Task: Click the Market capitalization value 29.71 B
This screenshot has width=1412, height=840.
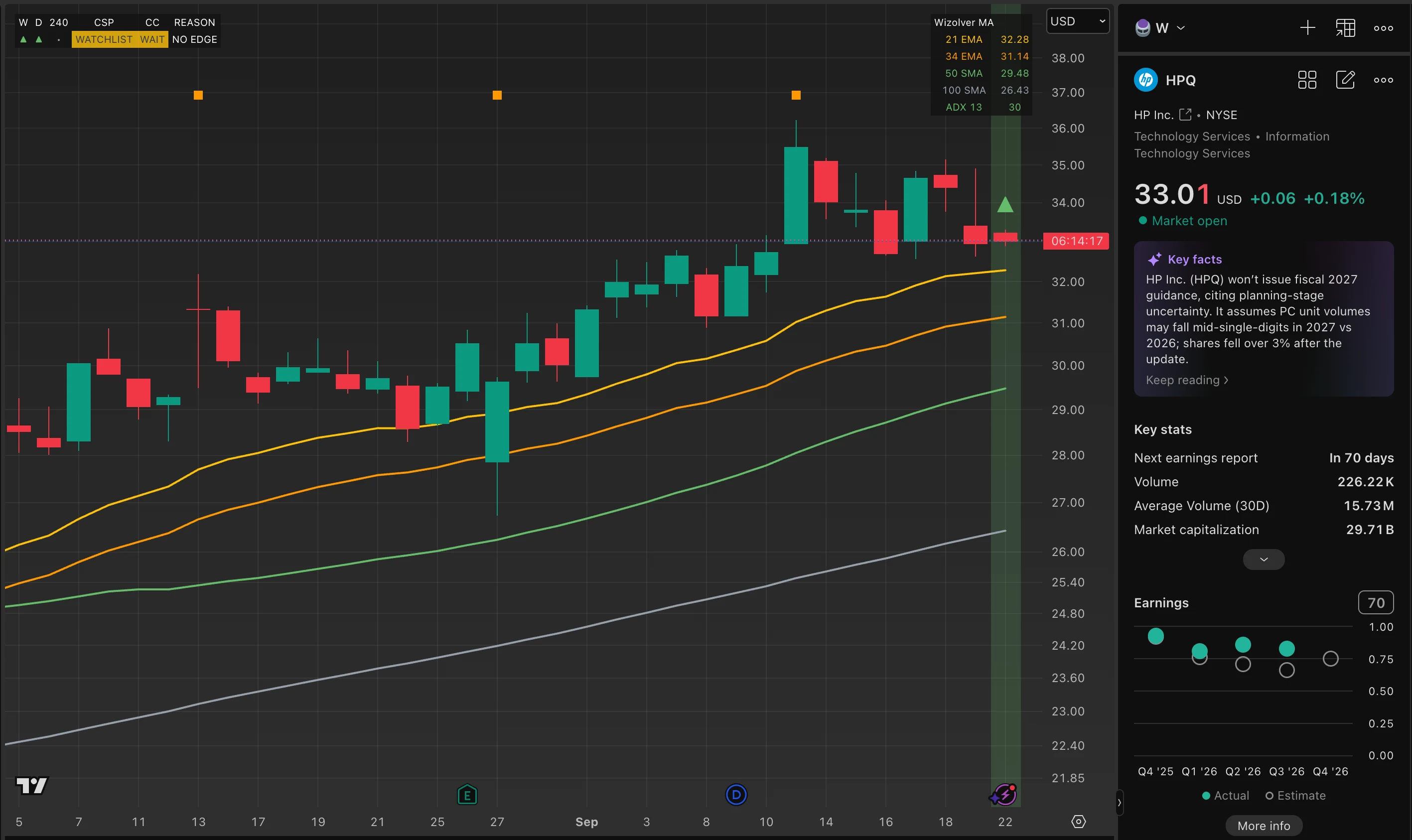Action: point(1369,530)
